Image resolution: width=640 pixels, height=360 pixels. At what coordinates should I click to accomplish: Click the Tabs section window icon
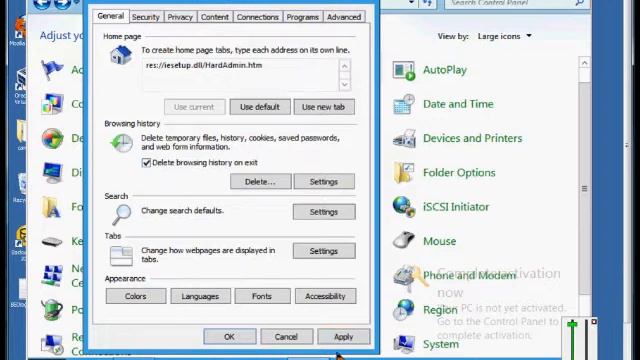point(121,256)
